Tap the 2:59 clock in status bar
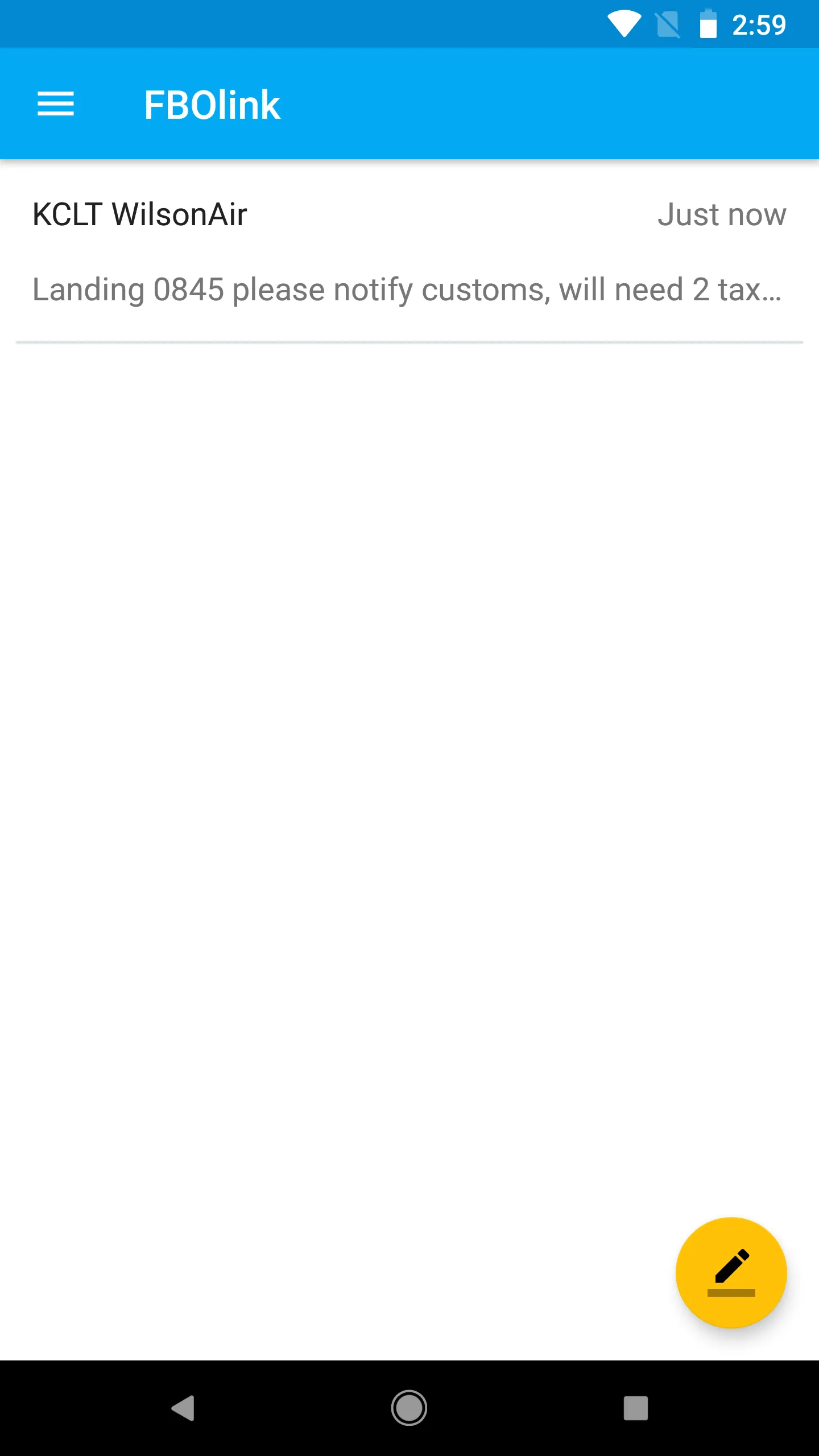Viewport: 819px width, 1456px height. coord(759,25)
